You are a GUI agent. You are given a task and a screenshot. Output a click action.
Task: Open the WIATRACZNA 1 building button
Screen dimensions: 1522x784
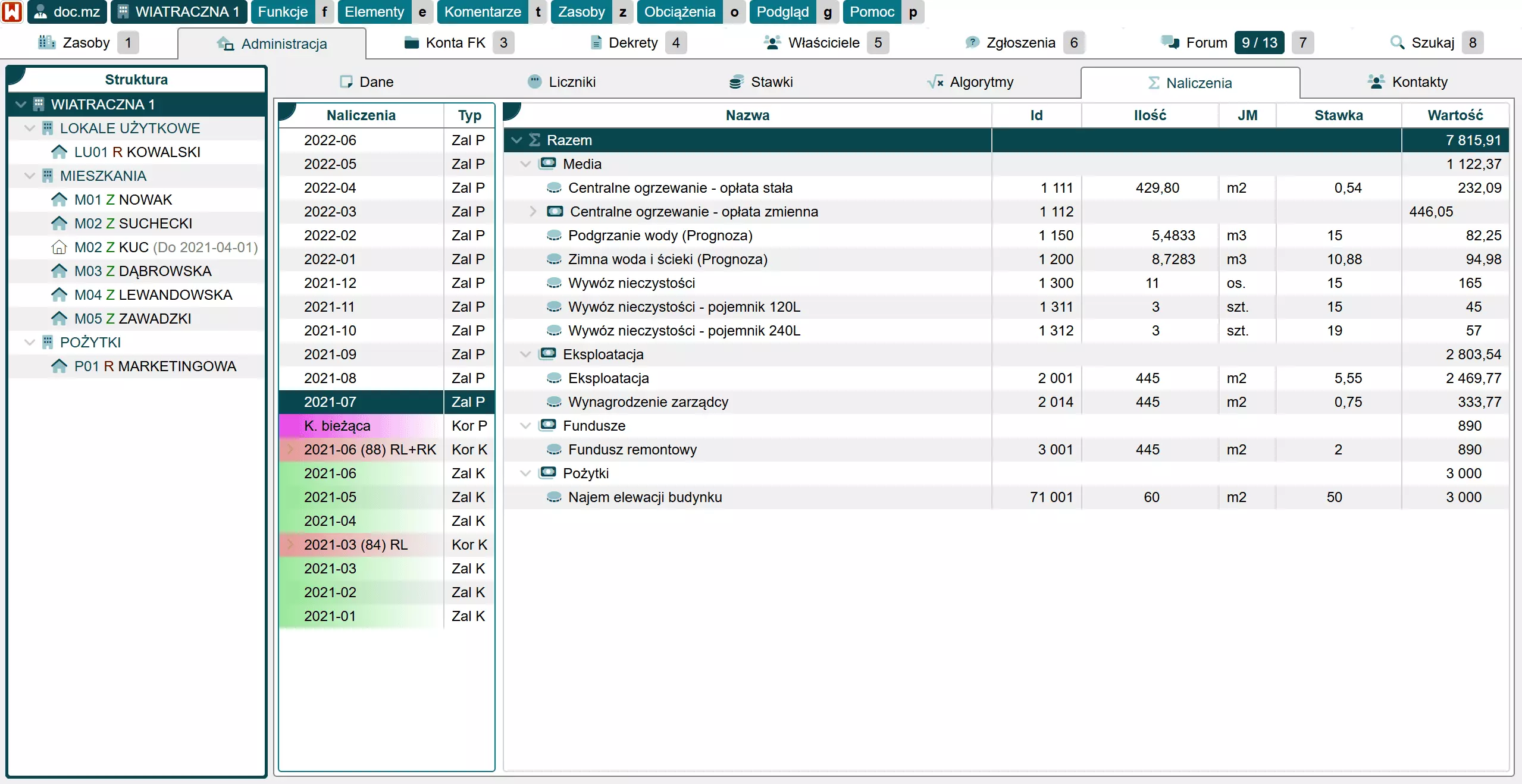pos(178,12)
